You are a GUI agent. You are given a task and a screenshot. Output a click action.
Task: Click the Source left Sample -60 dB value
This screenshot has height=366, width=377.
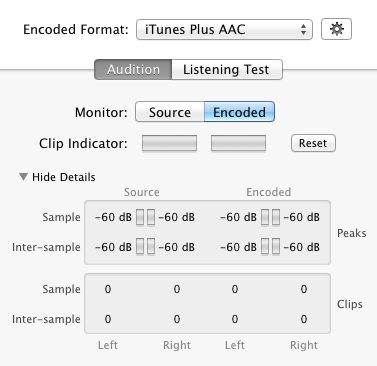[x=113, y=217]
